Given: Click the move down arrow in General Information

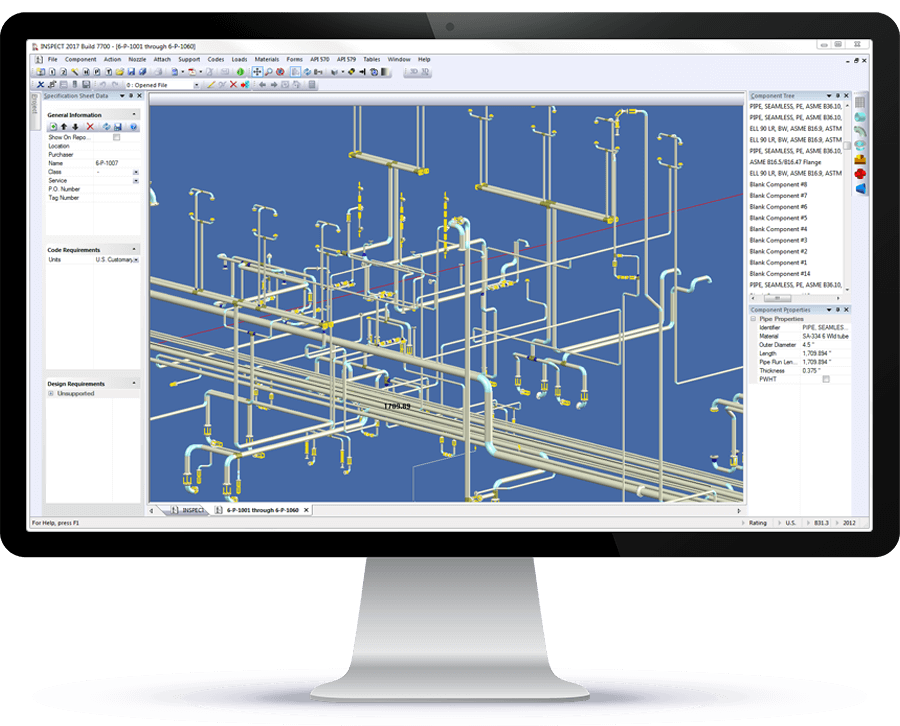Looking at the screenshot, I should [x=75, y=126].
